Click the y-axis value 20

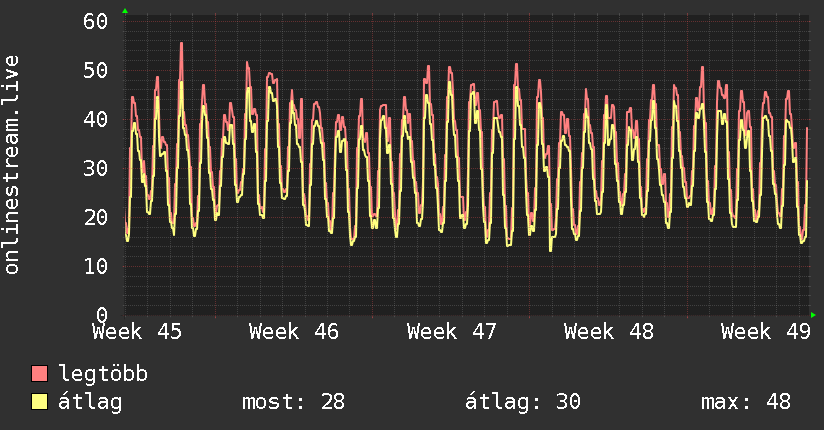tap(95, 217)
